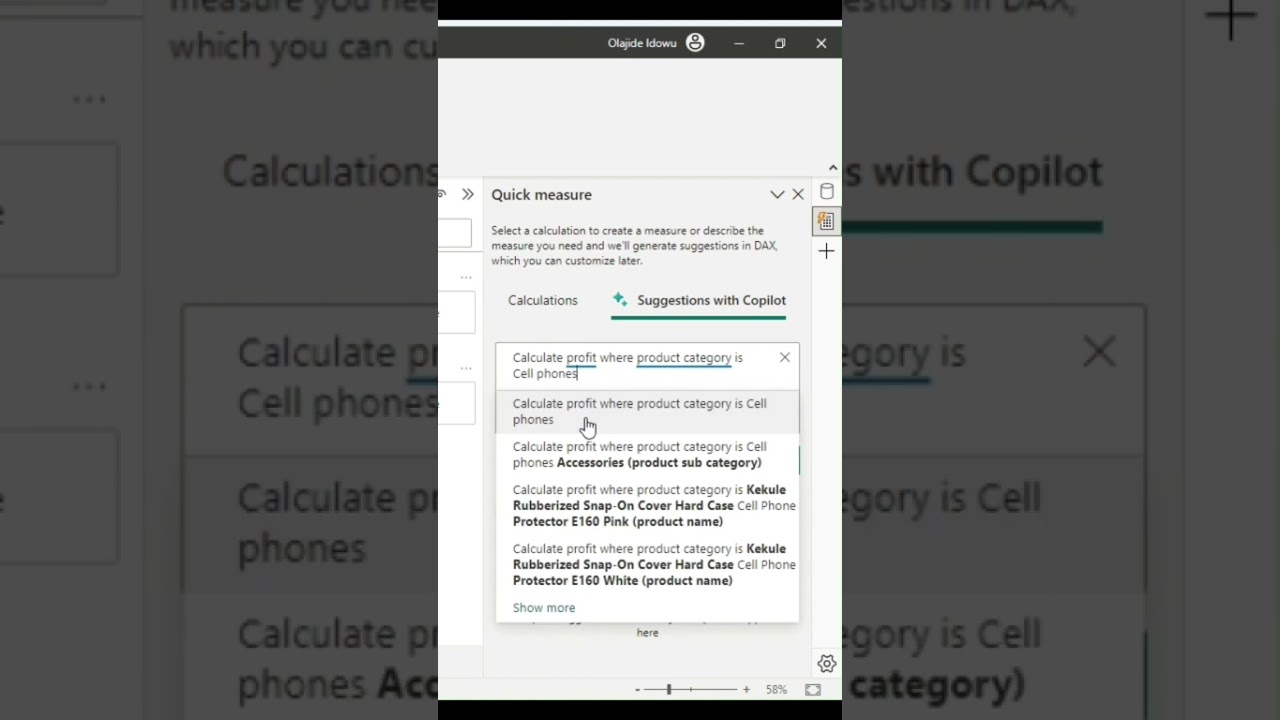This screenshot has height=720, width=1280.
Task: Restore down the Power BI window
Action: [780, 43]
